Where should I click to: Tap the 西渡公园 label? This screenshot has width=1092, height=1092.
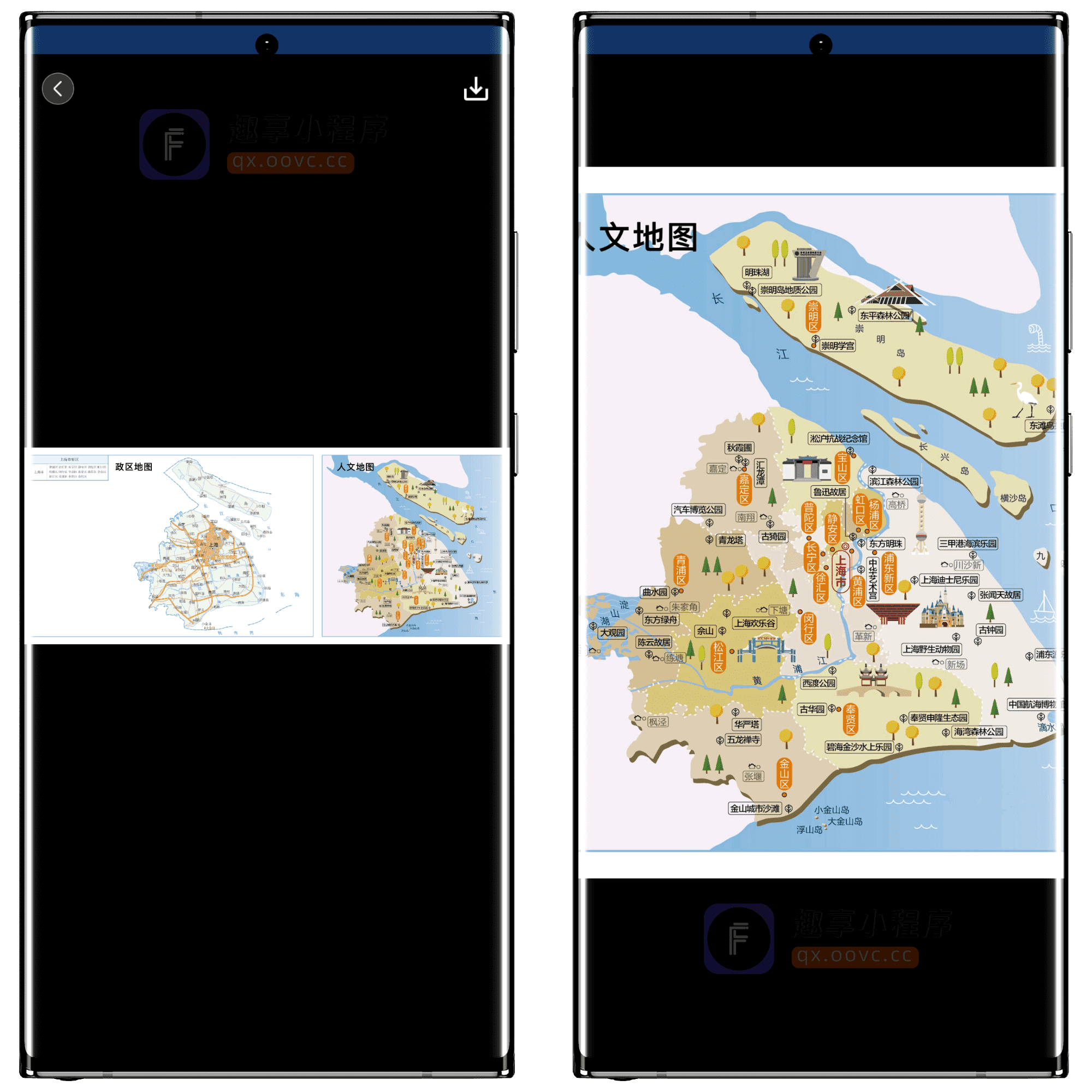(x=819, y=684)
